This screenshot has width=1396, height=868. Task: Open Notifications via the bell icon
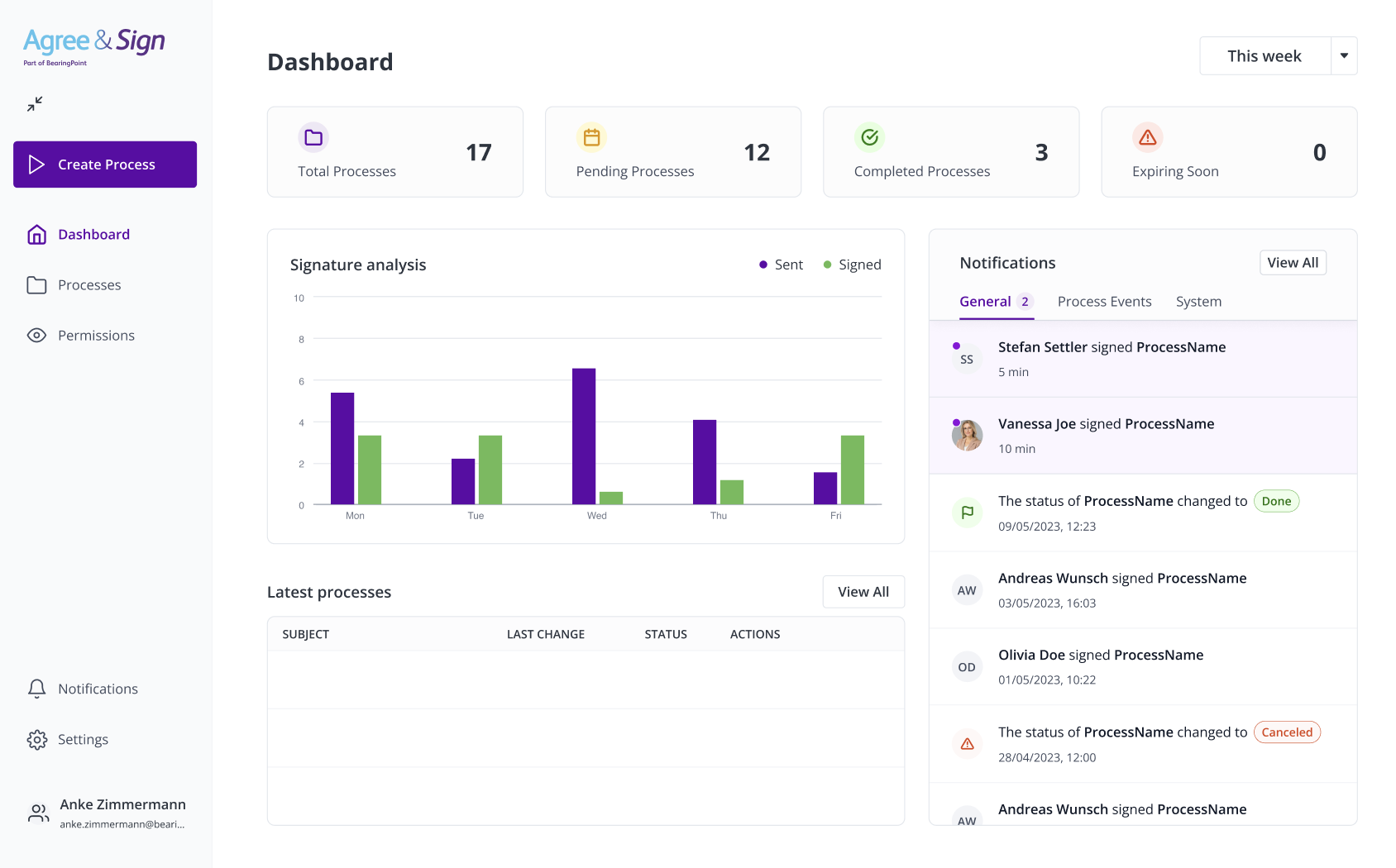pos(36,689)
